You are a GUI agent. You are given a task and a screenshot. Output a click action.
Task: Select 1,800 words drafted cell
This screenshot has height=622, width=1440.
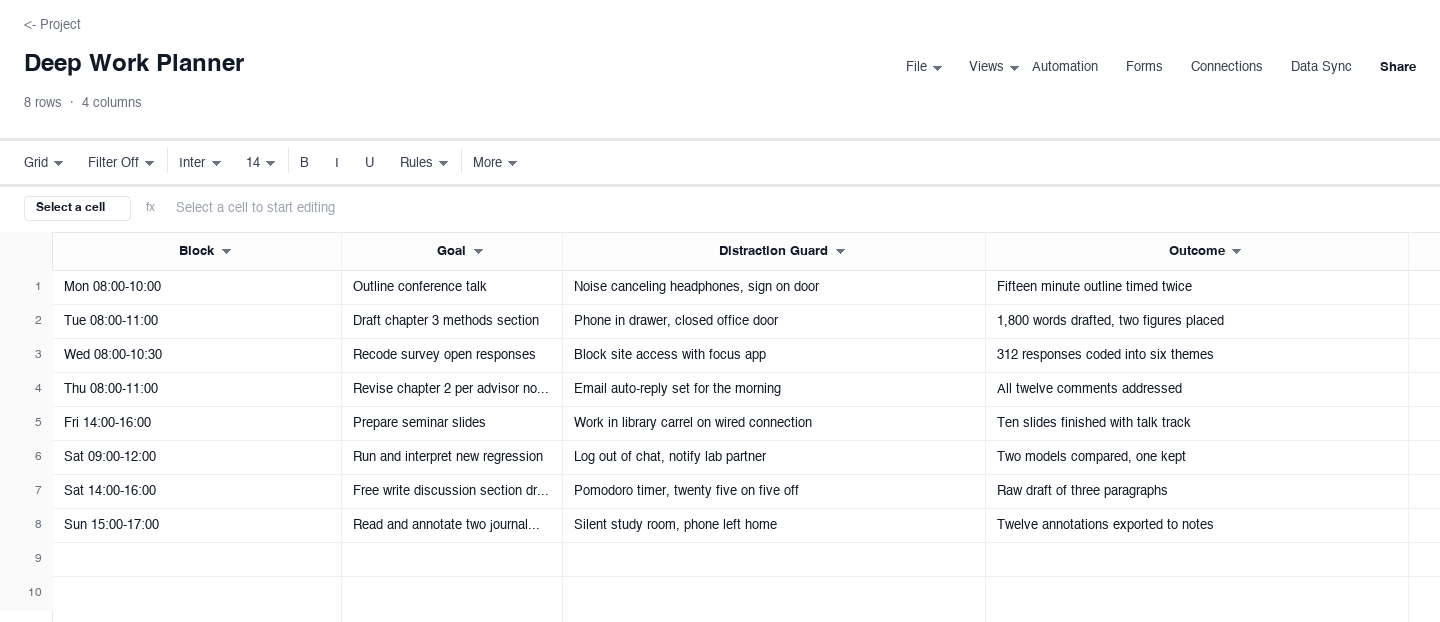(x=1197, y=321)
